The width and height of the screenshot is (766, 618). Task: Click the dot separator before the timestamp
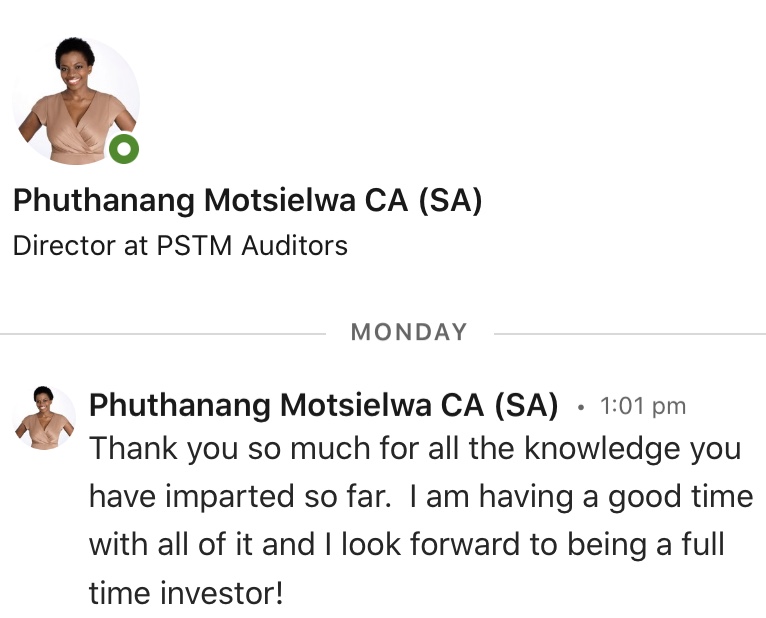[580, 407]
